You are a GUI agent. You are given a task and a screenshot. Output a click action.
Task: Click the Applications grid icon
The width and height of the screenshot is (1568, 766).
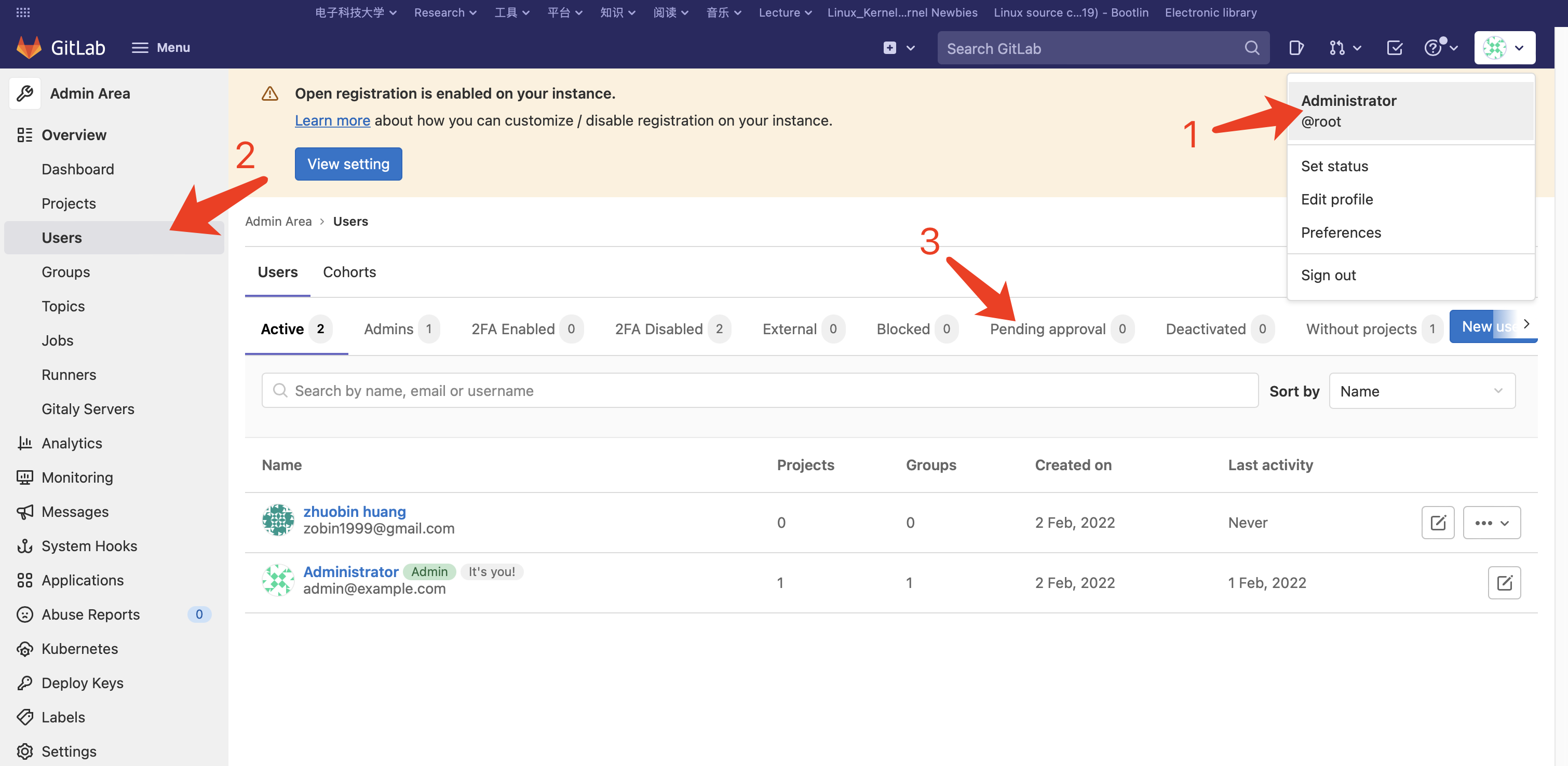pos(24,580)
